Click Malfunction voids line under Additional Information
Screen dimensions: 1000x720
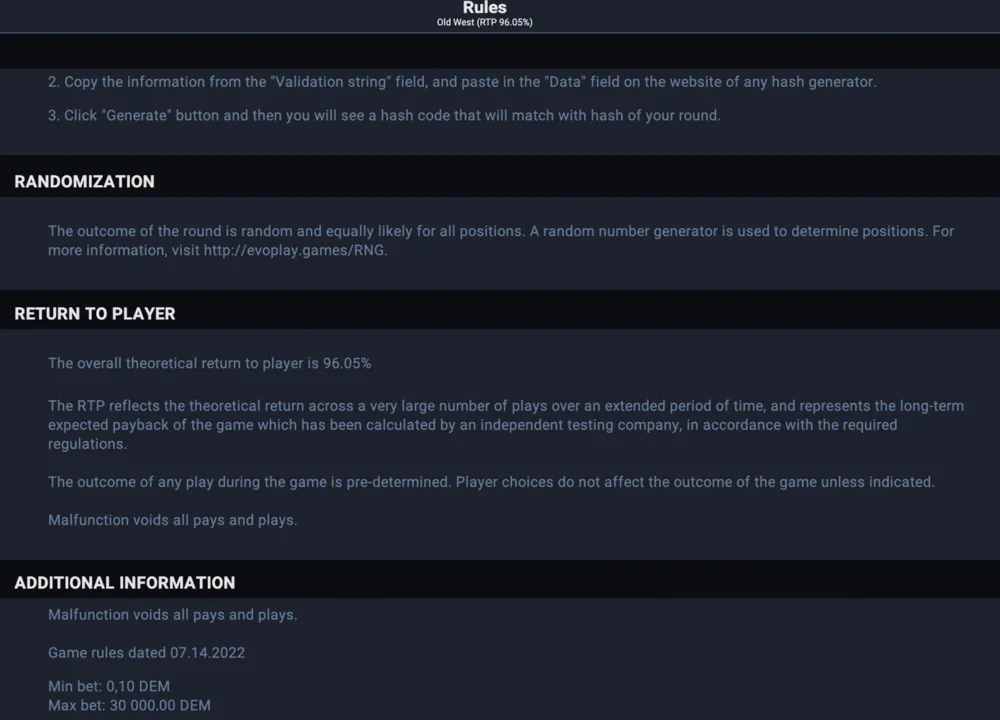pos(173,615)
